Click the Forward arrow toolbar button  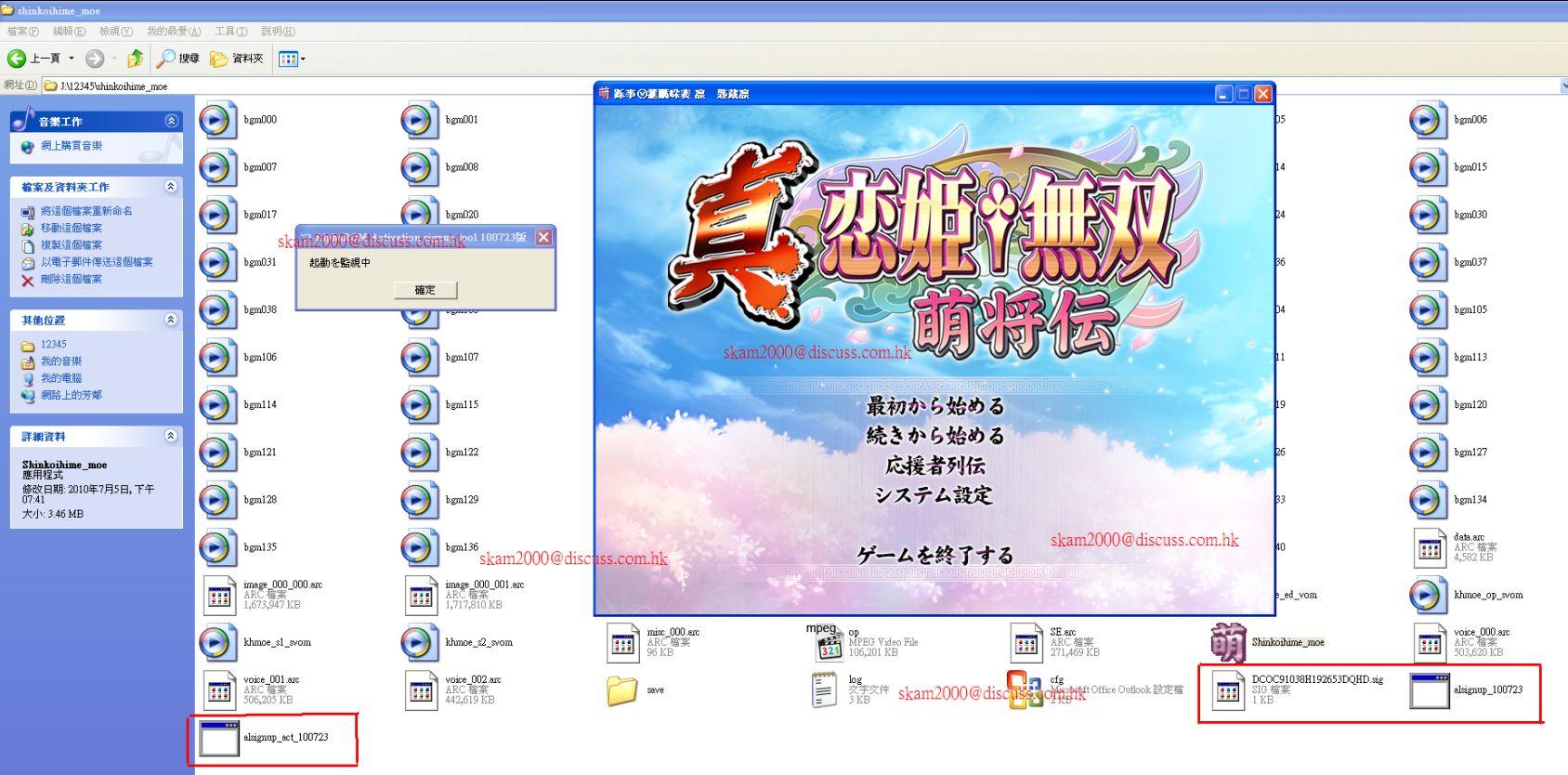tap(95, 59)
